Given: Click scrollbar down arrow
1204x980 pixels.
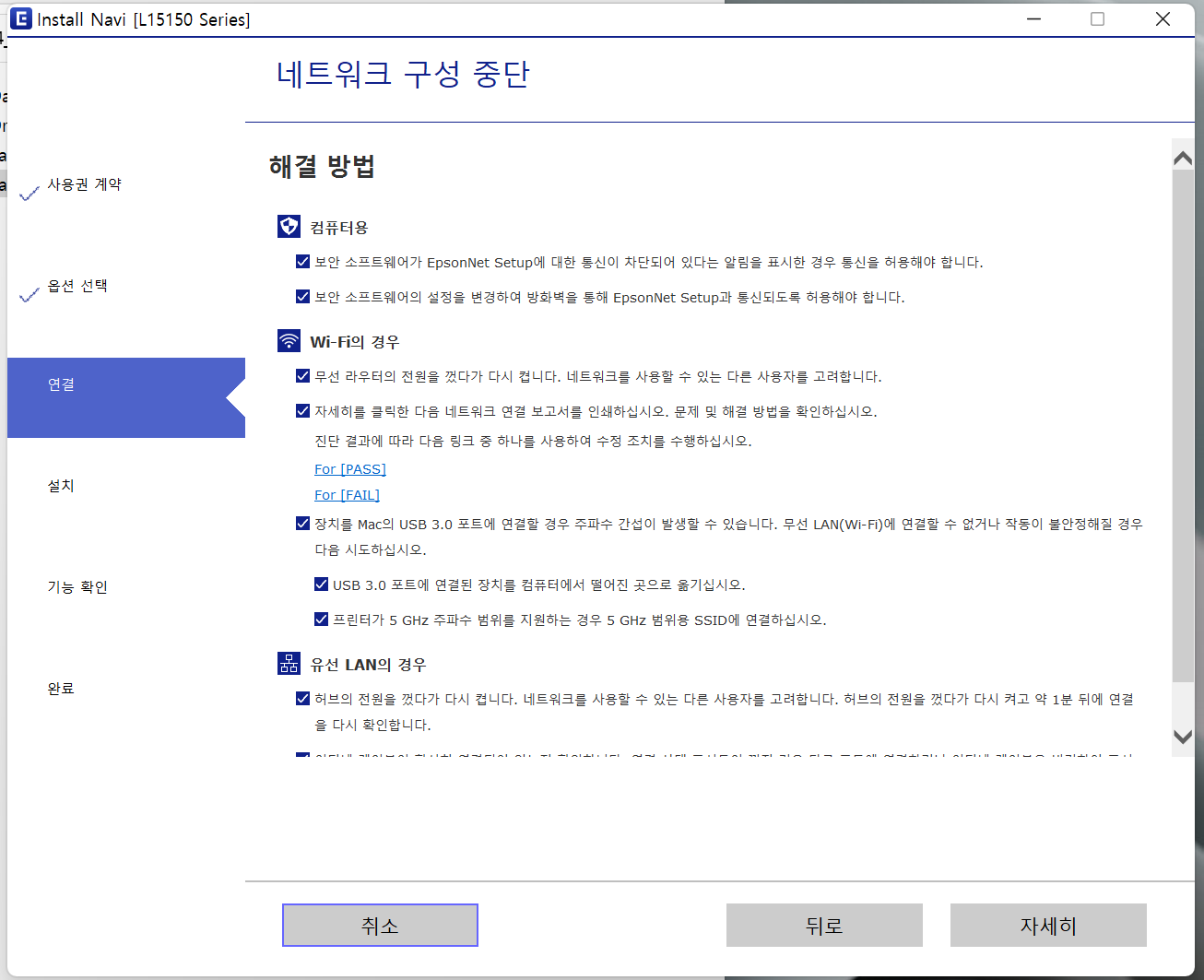Looking at the screenshot, I should point(1183,737).
